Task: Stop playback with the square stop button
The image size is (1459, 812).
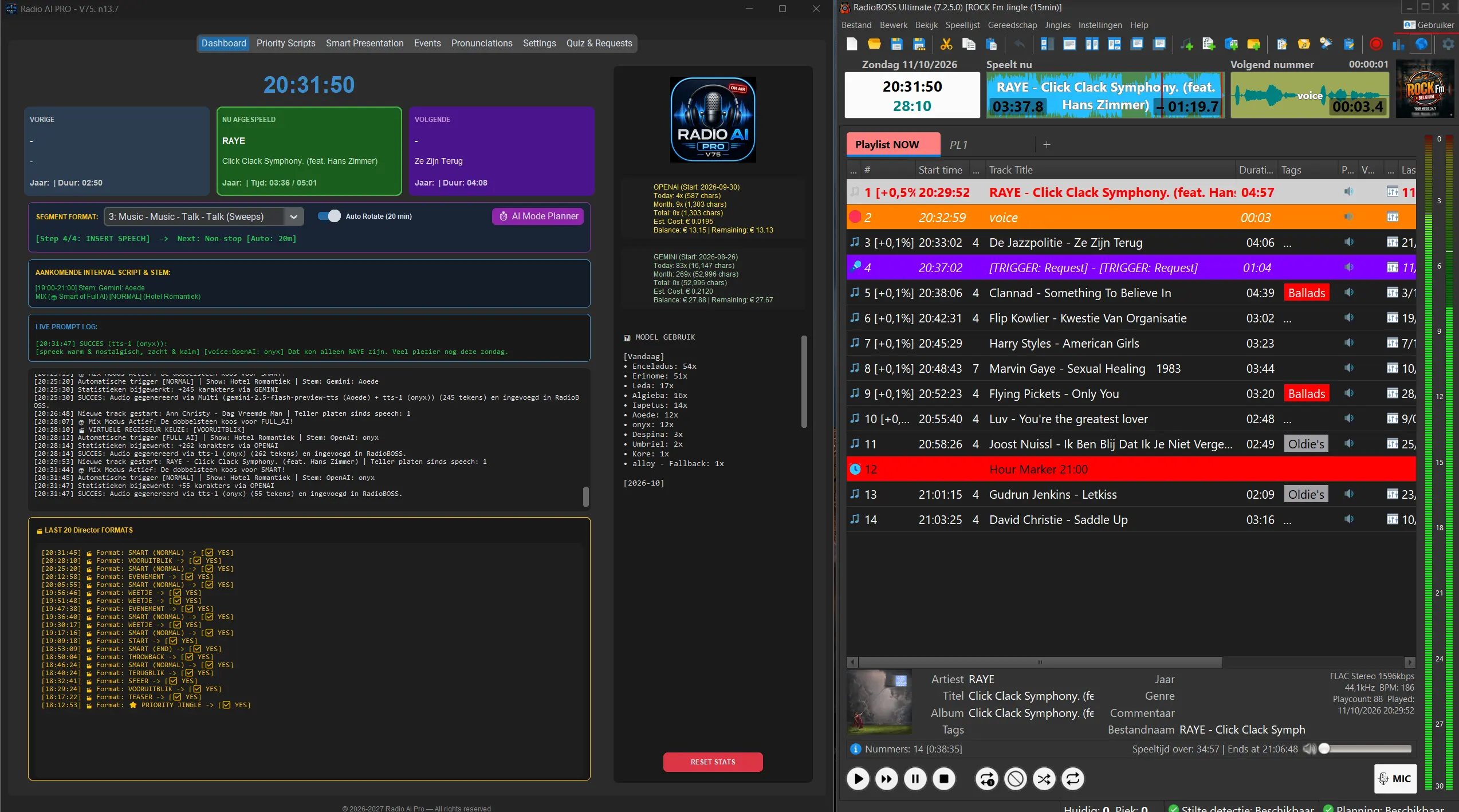Action: (944, 779)
